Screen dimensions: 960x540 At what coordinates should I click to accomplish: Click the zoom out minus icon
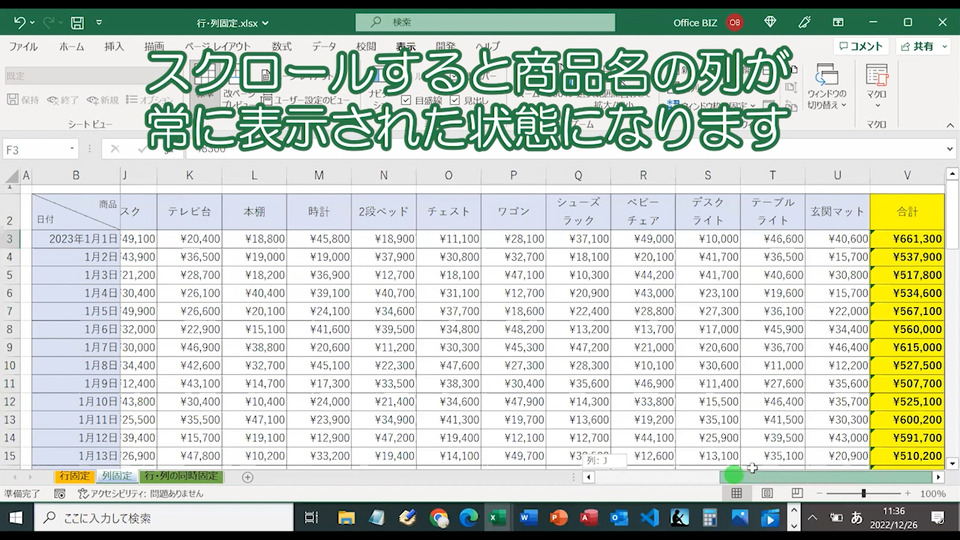(x=819, y=493)
